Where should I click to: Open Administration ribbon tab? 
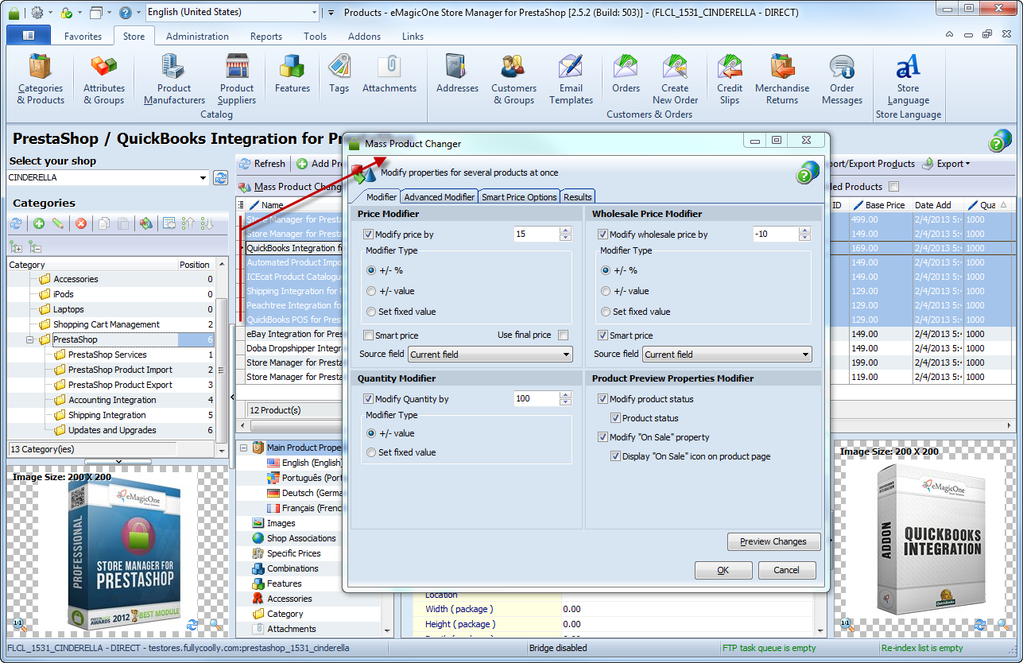coord(197,37)
